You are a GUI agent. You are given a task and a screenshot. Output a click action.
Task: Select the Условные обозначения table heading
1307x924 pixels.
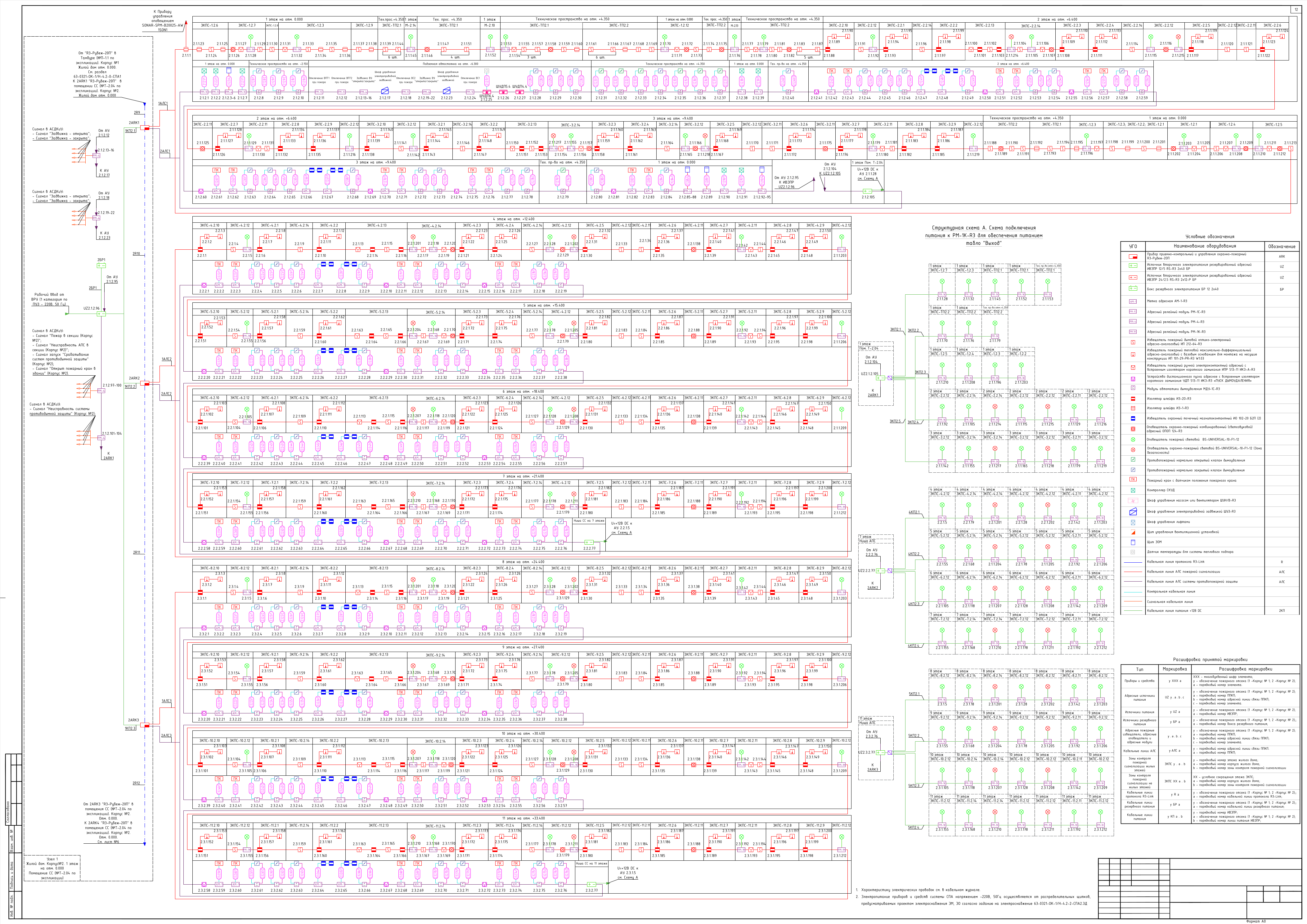[x=1210, y=236]
